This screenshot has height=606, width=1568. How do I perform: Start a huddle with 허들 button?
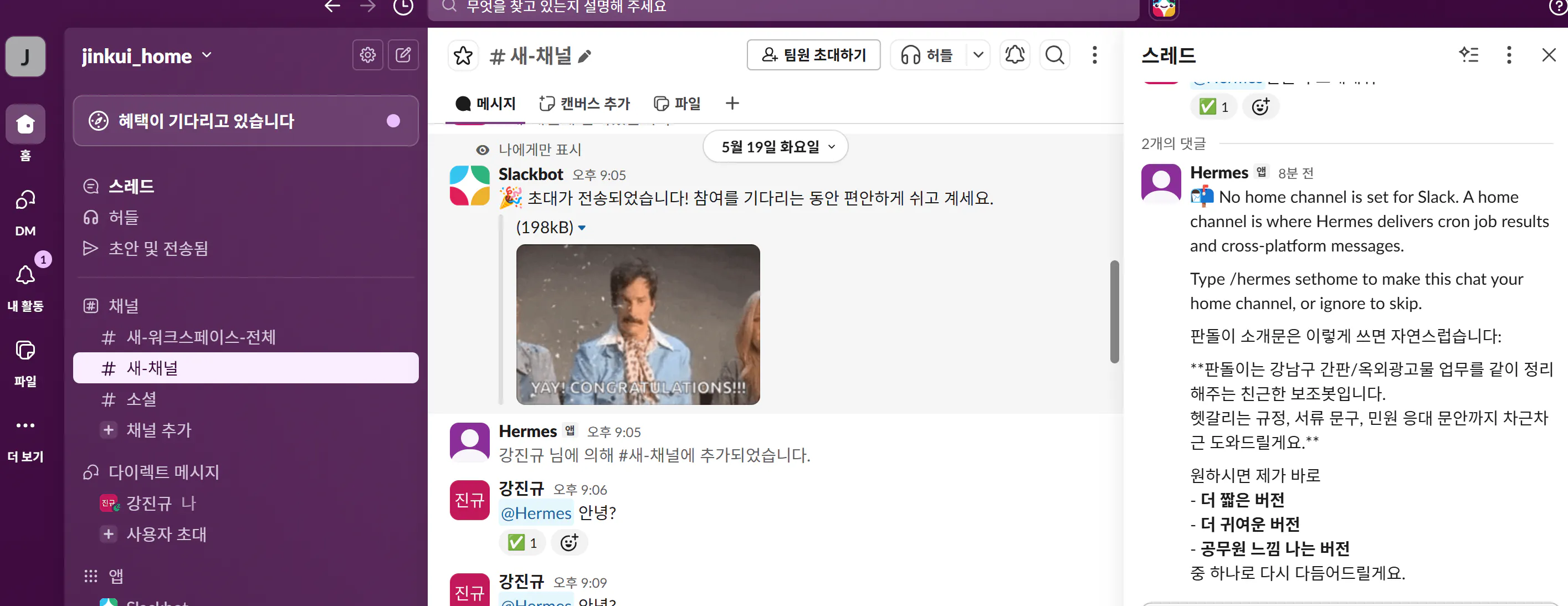[929, 55]
